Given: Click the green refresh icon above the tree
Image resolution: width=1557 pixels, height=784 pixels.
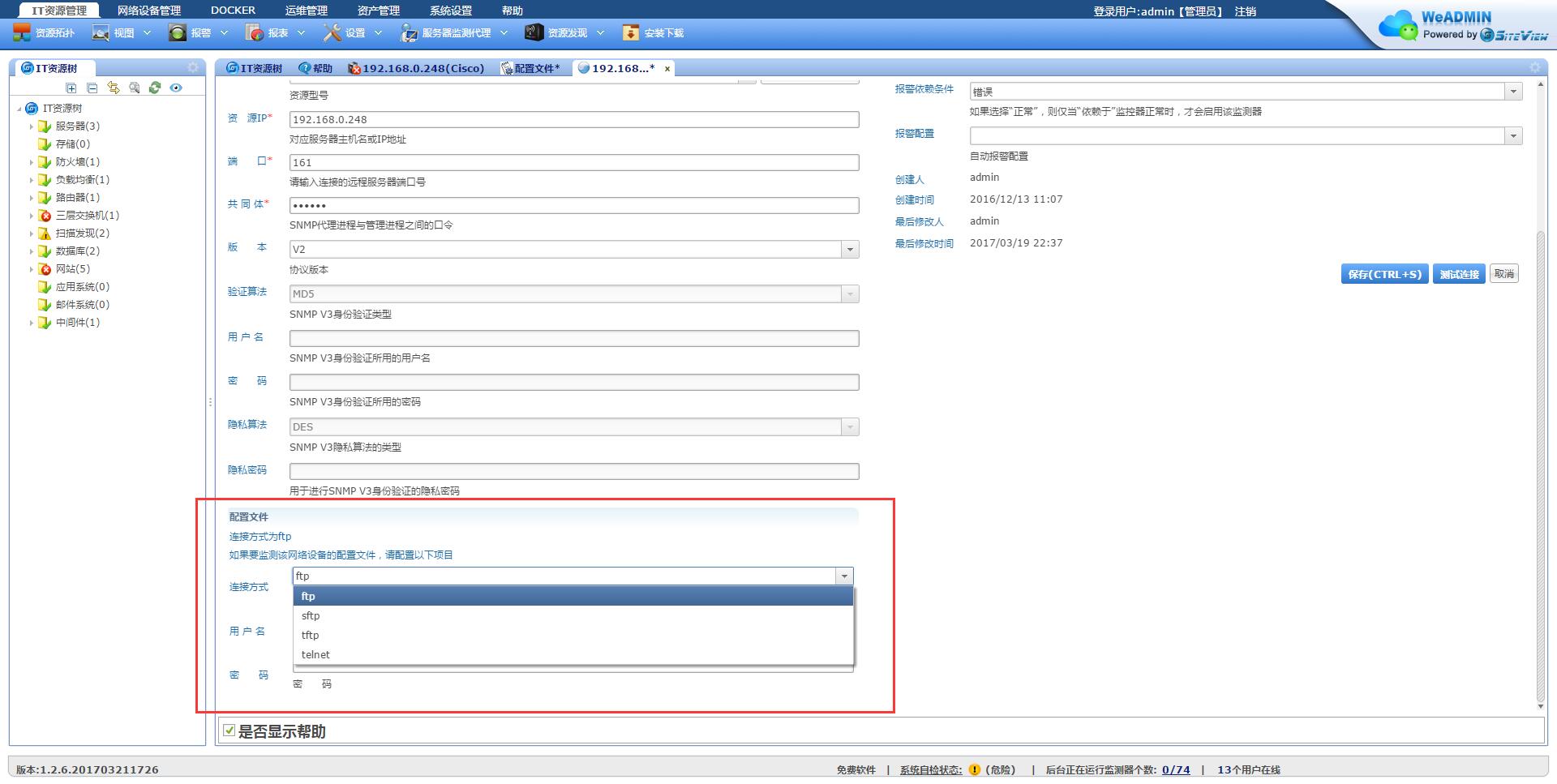Looking at the screenshot, I should [x=155, y=88].
